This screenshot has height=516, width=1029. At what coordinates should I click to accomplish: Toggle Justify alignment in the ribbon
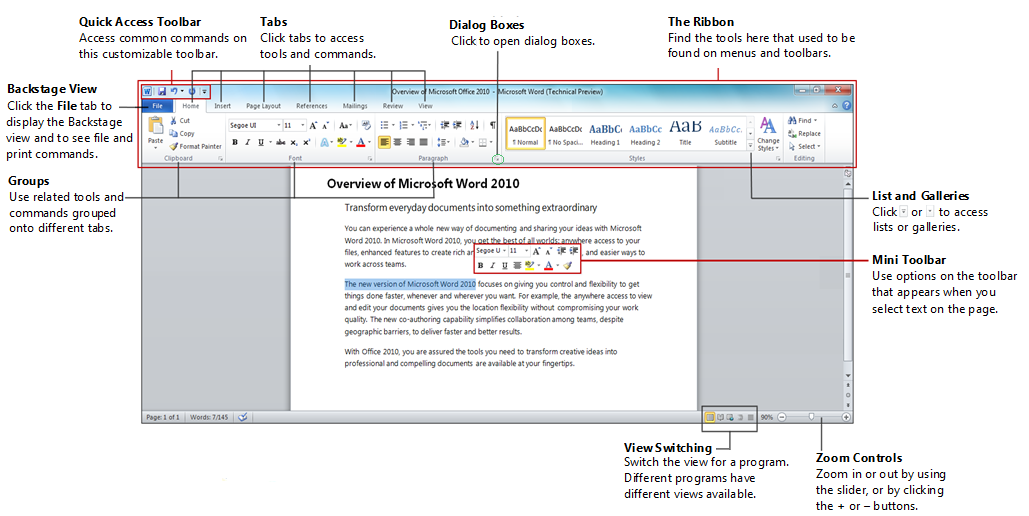tap(423, 142)
